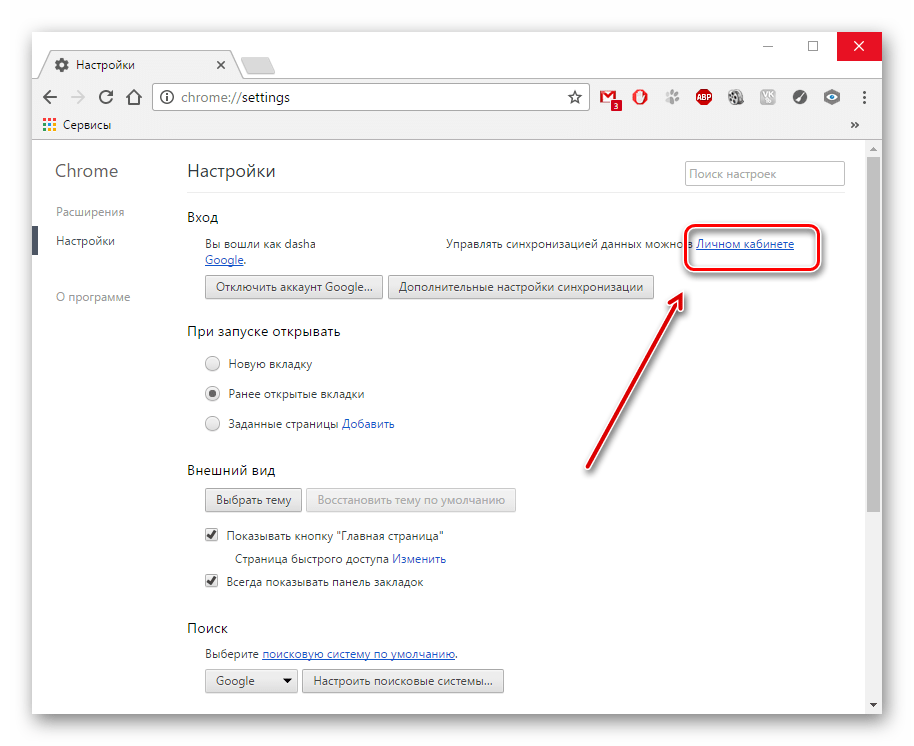This screenshot has width=914, height=746.
Task: Click the 'Личном кабинете' link
Action: pyautogui.click(x=745, y=244)
